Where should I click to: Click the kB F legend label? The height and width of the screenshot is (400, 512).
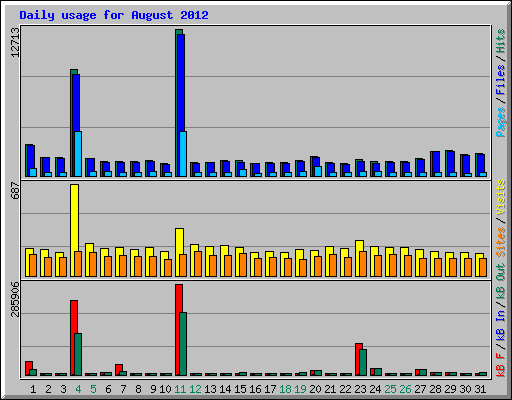(500, 365)
